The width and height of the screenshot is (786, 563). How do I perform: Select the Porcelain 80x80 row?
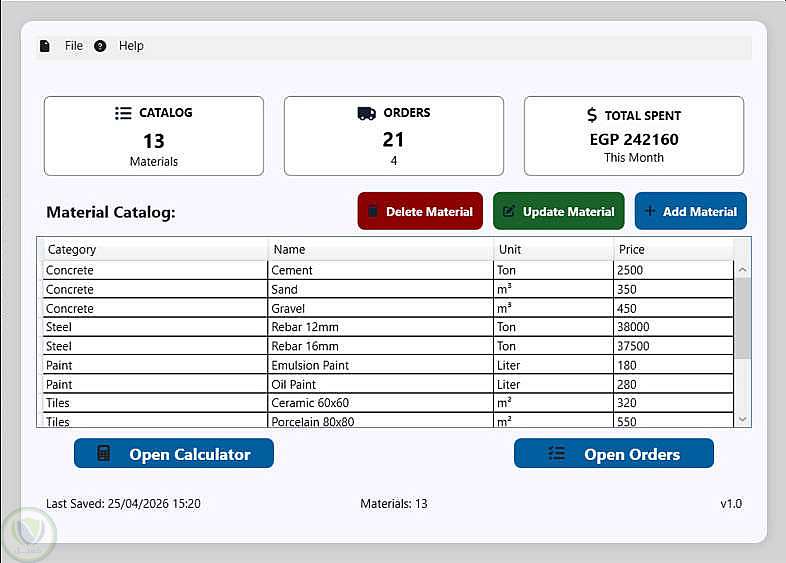(x=388, y=420)
